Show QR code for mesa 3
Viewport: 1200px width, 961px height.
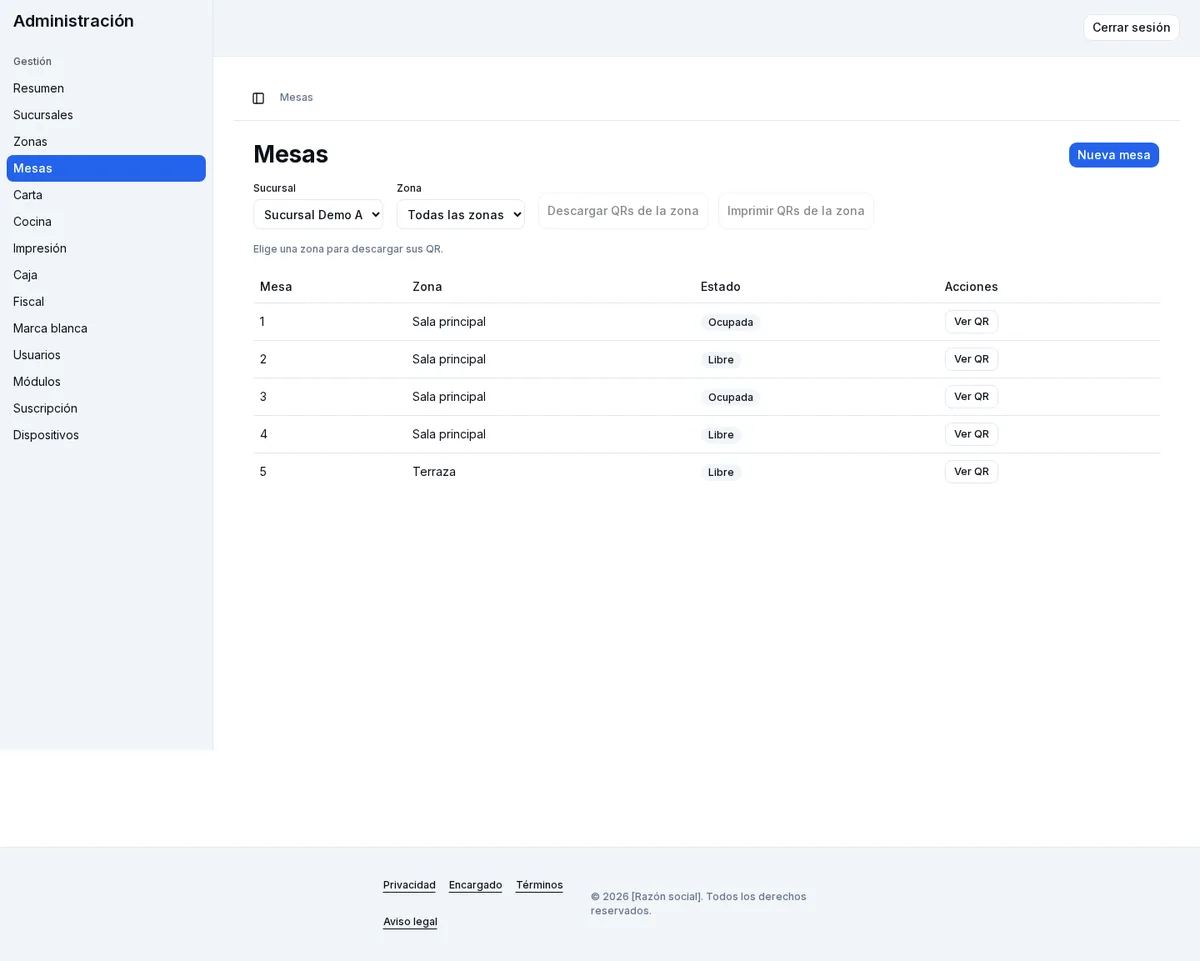(x=971, y=397)
